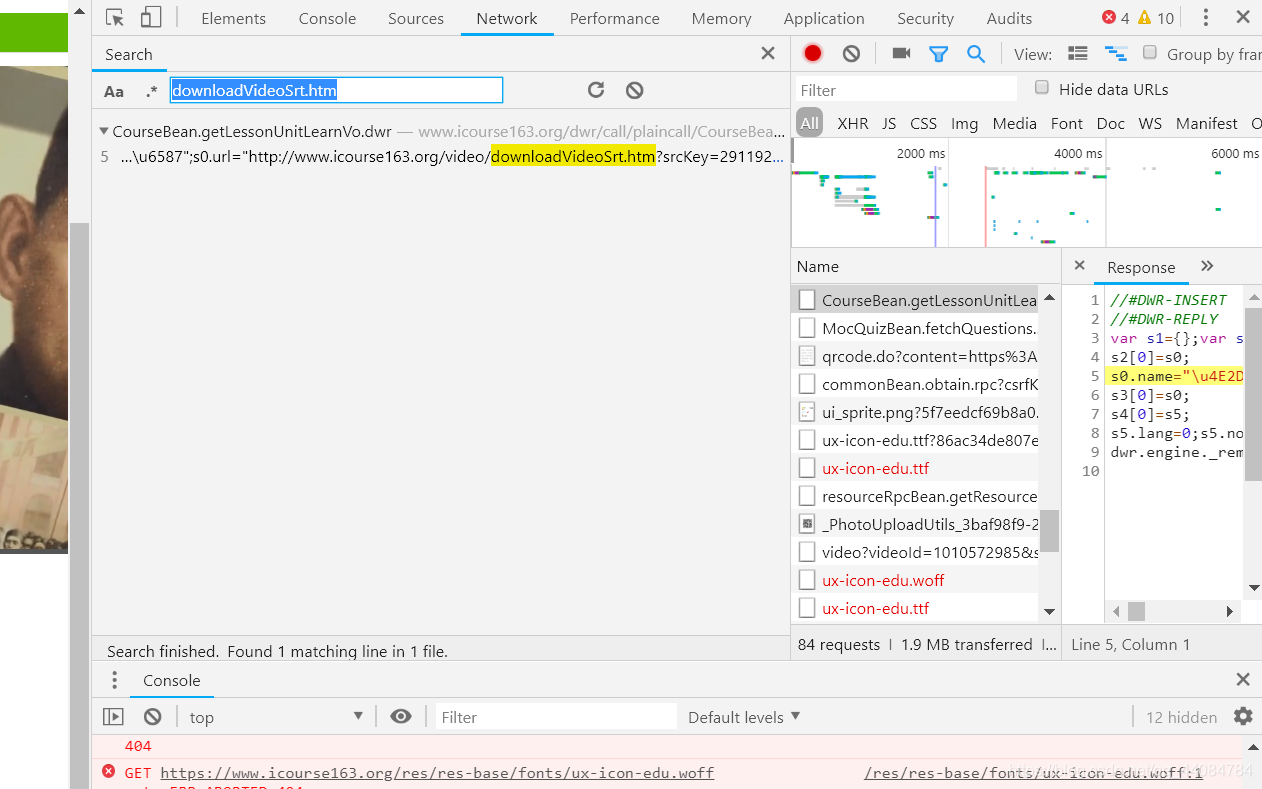Open the Default levels dropdown
The width and height of the screenshot is (1262, 789).
point(744,717)
